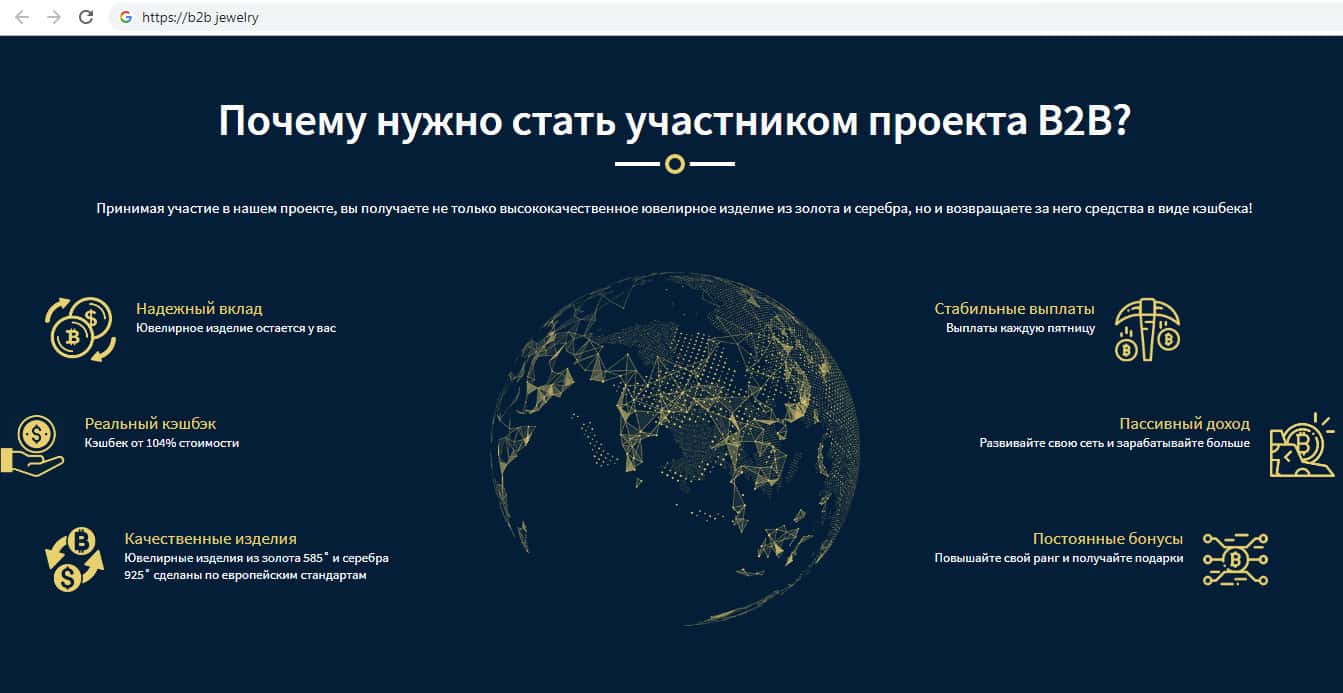This screenshot has height=693, width=1343.
Task: Click the bitcoin and dollar swap arrows icon
Action: coord(75,560)
